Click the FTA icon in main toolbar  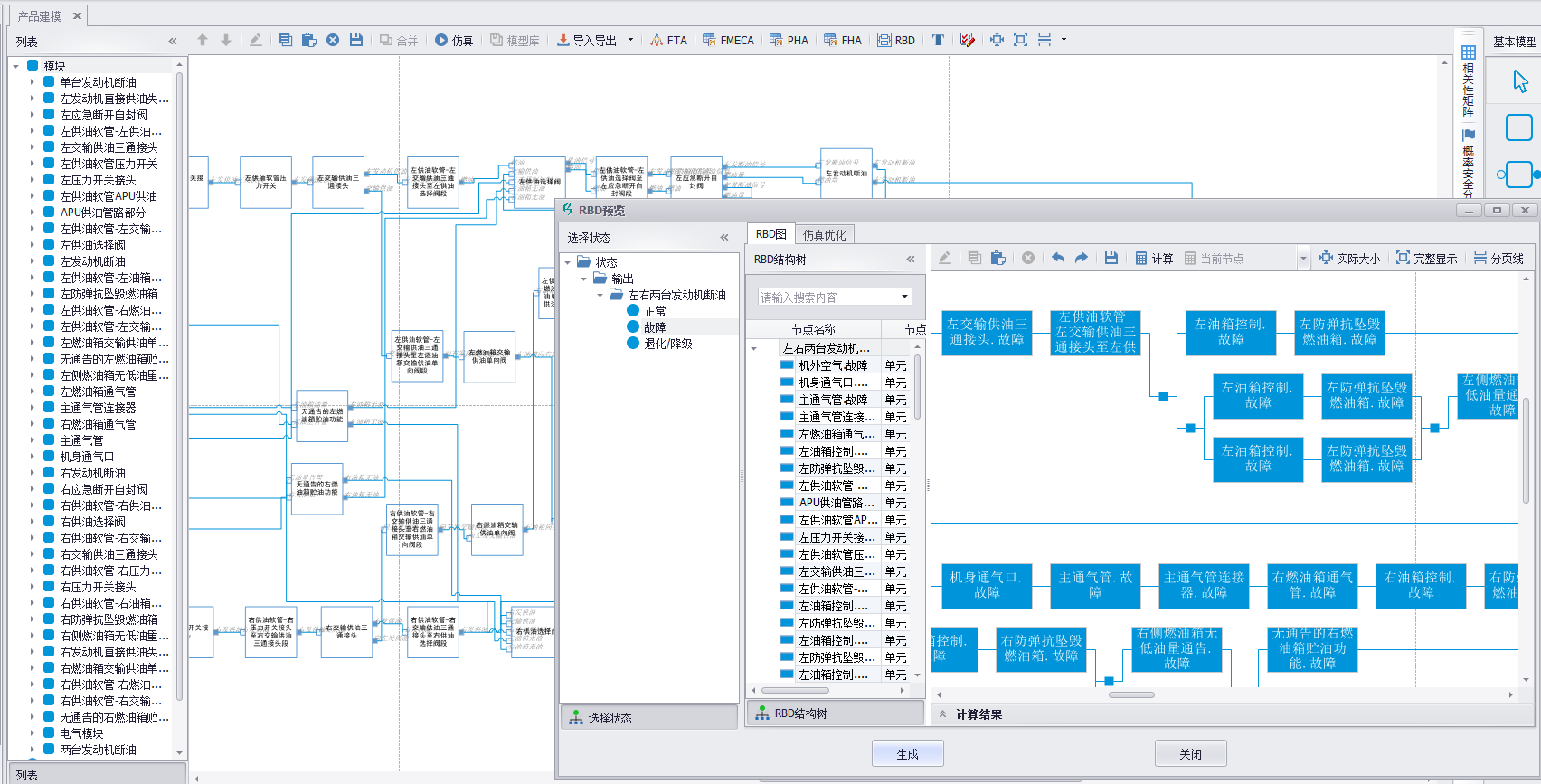point(657,40)
